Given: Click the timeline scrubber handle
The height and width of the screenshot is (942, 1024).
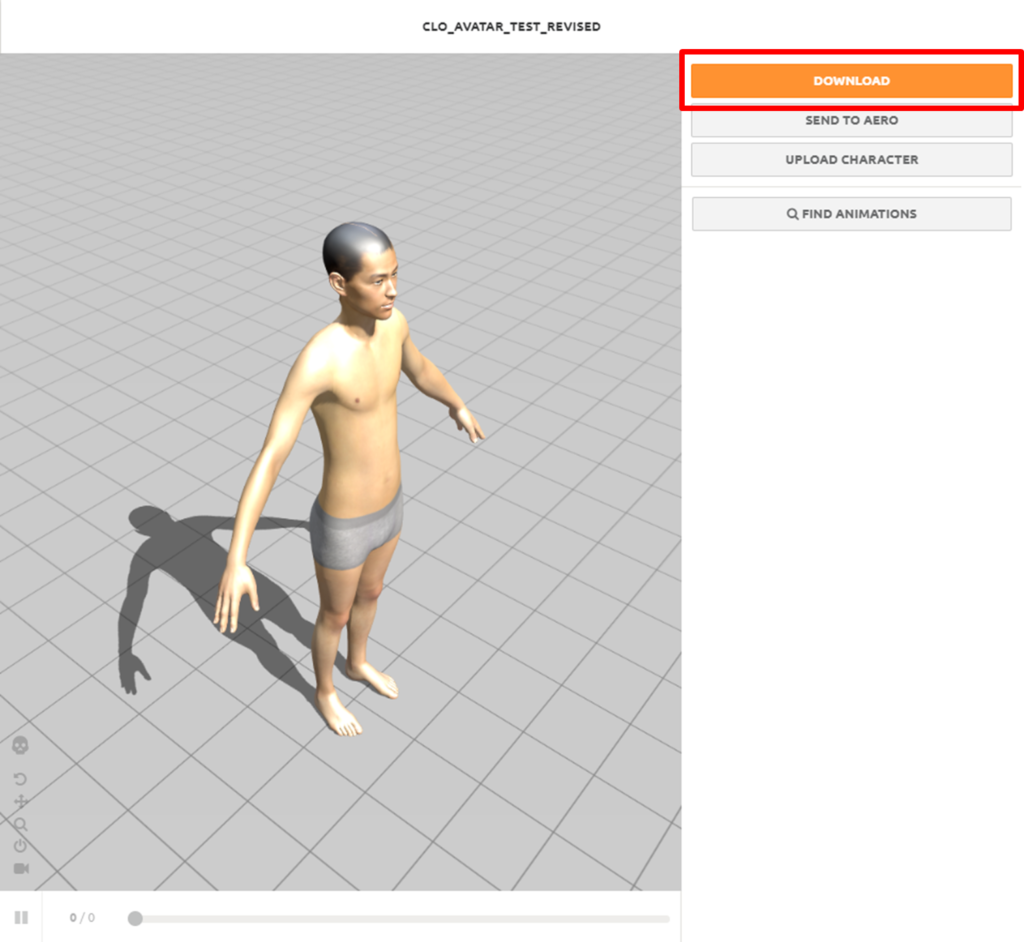Looking at the screenshot, I should tap(135, 918).
